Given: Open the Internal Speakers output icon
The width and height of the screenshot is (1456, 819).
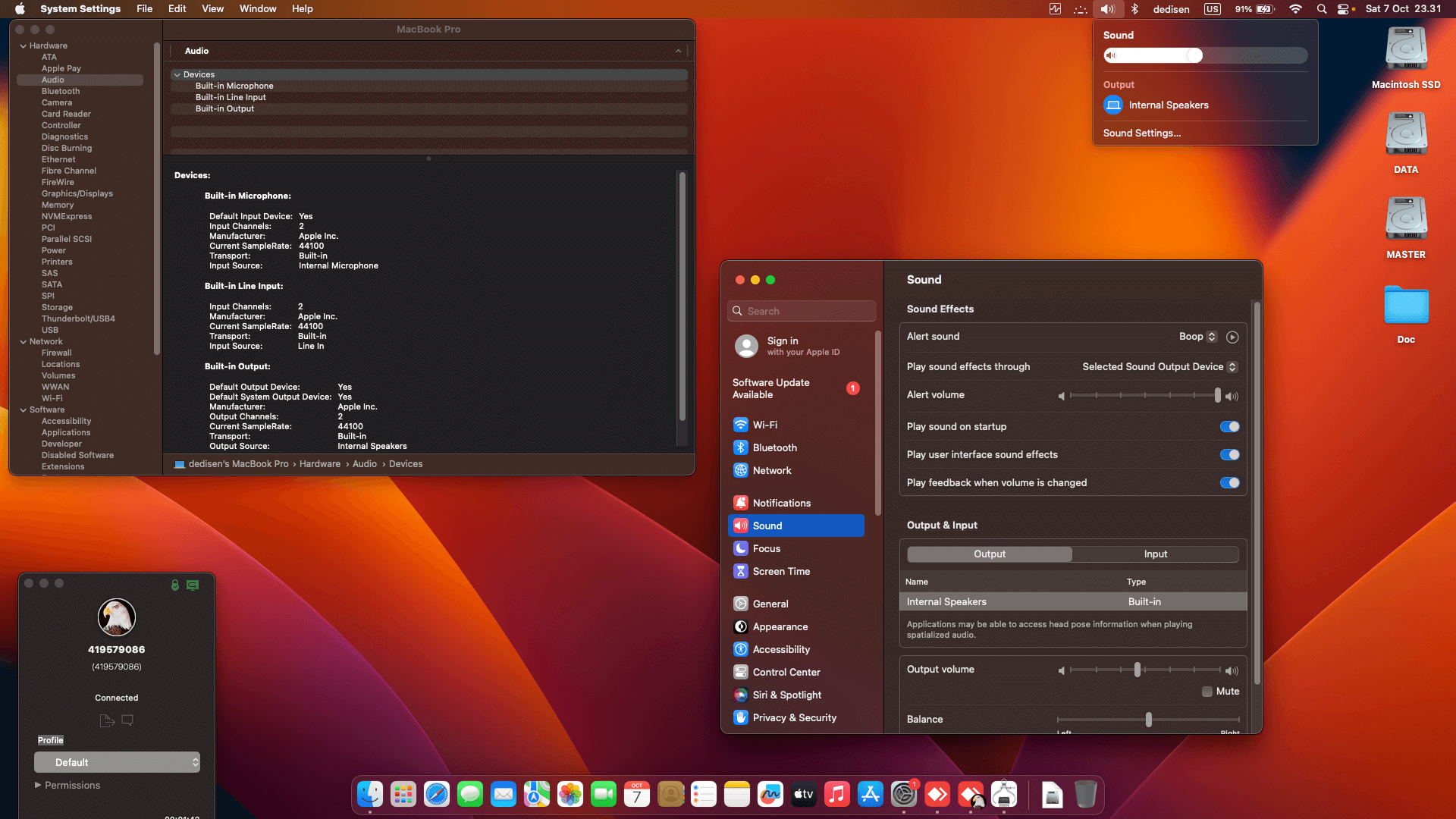Looking at the screenshot, I should 1112,105.
